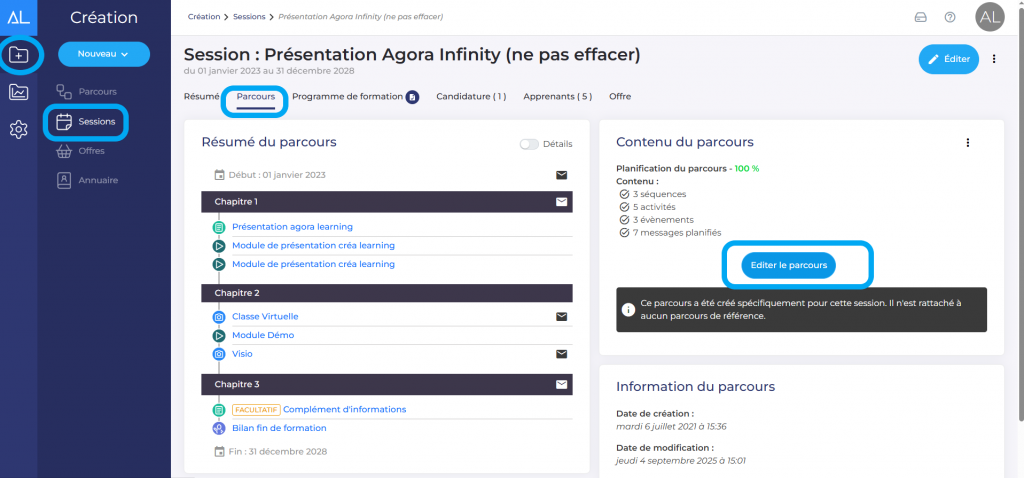Click the Éditer button at top right
This screenshot has height=478, width=1024.
[948, 59]
